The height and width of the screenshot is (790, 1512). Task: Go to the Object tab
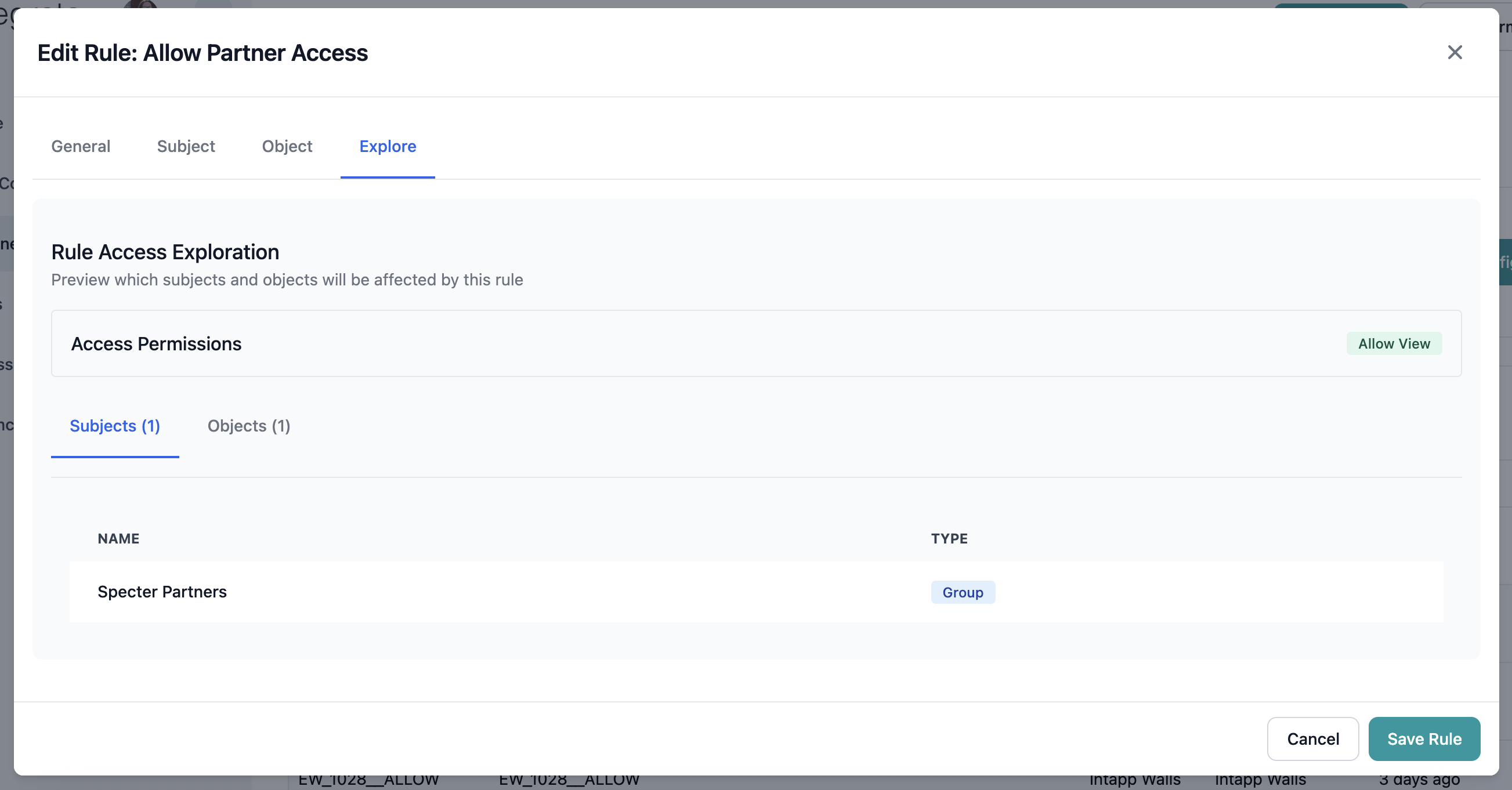287,146
